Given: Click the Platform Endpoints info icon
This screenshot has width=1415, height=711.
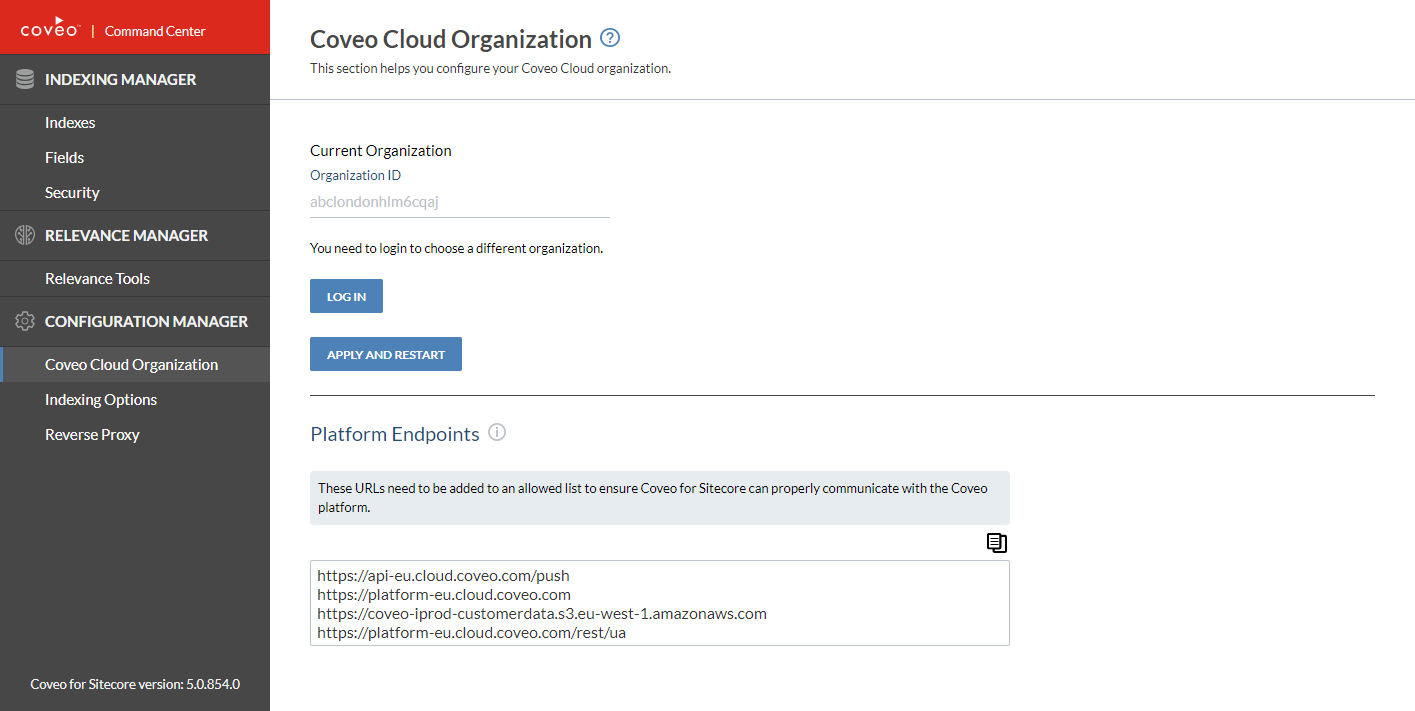Looking at the screenshot, I should click(x=497, y=433).
